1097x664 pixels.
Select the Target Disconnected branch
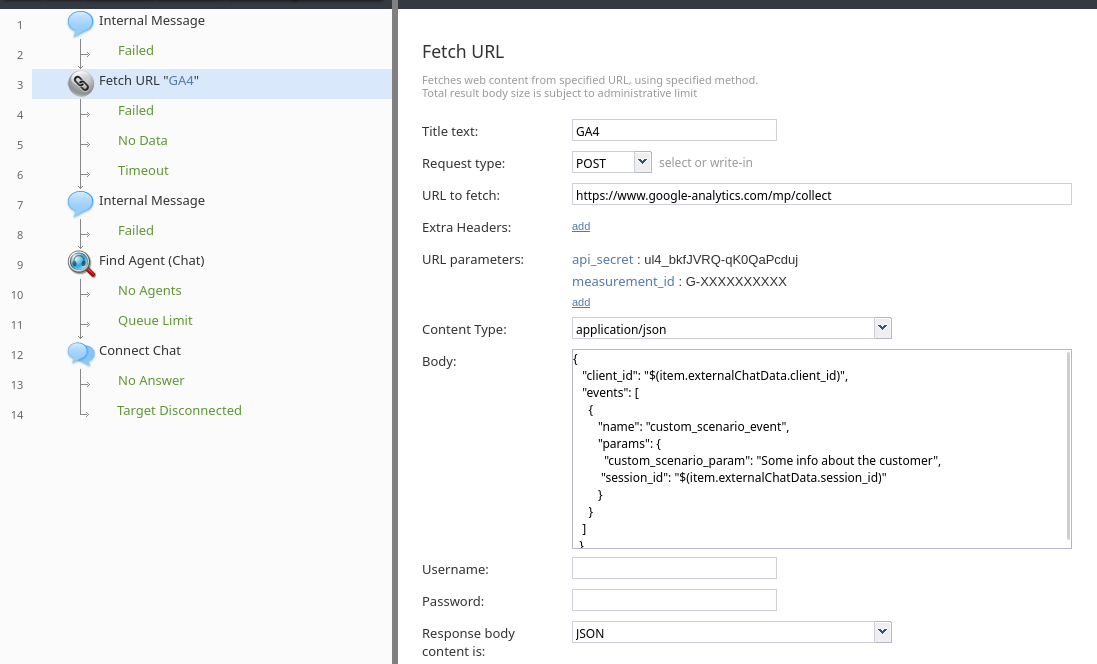pos(179,411)
